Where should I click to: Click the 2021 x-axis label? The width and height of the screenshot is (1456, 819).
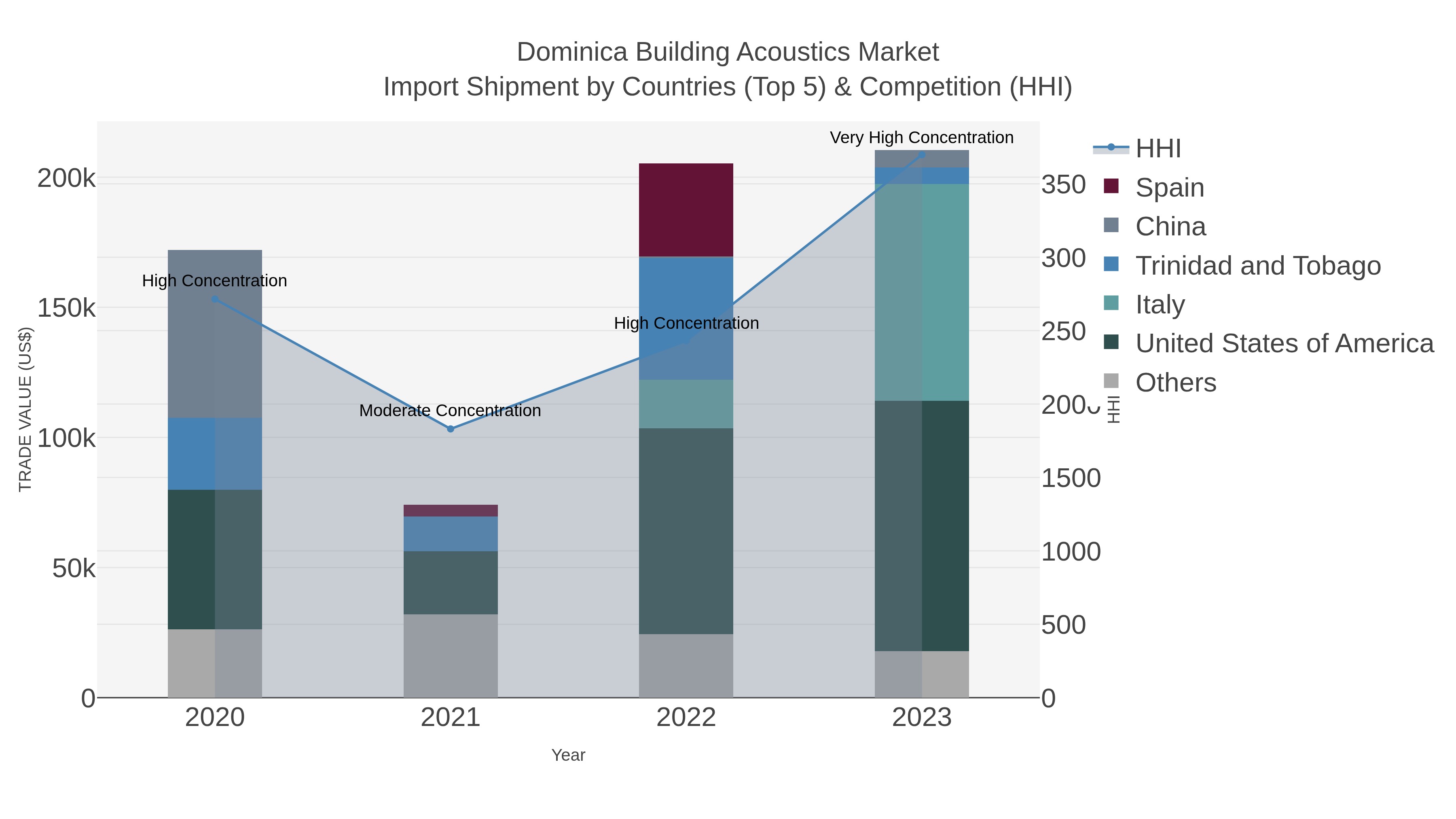tap(451, 718)
